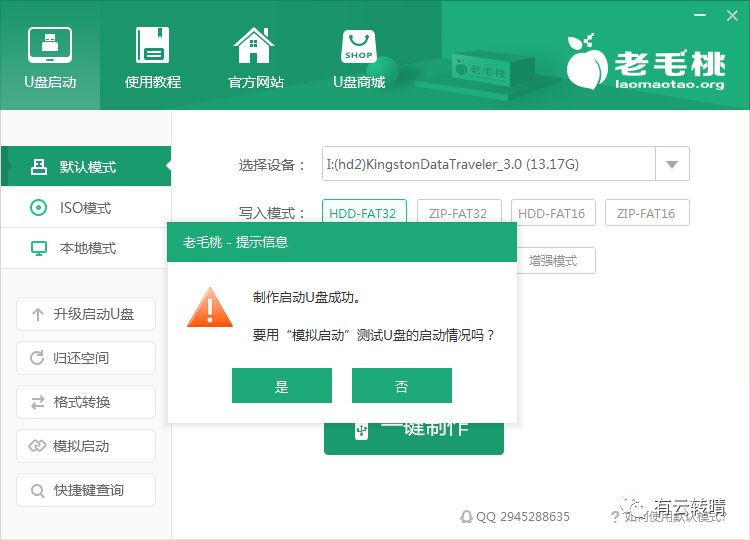Click the warning triangle icon in dialog
Viewport: 750px width, 540px height.
pyautogui.click(x=210, y=308)
